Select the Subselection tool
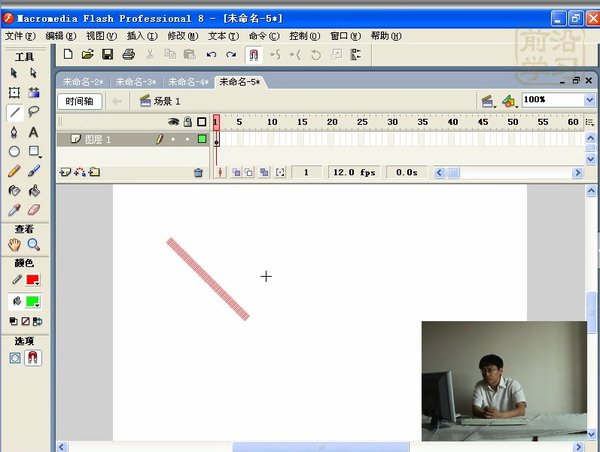The image size is (600, 452). [x=34, y=73]
